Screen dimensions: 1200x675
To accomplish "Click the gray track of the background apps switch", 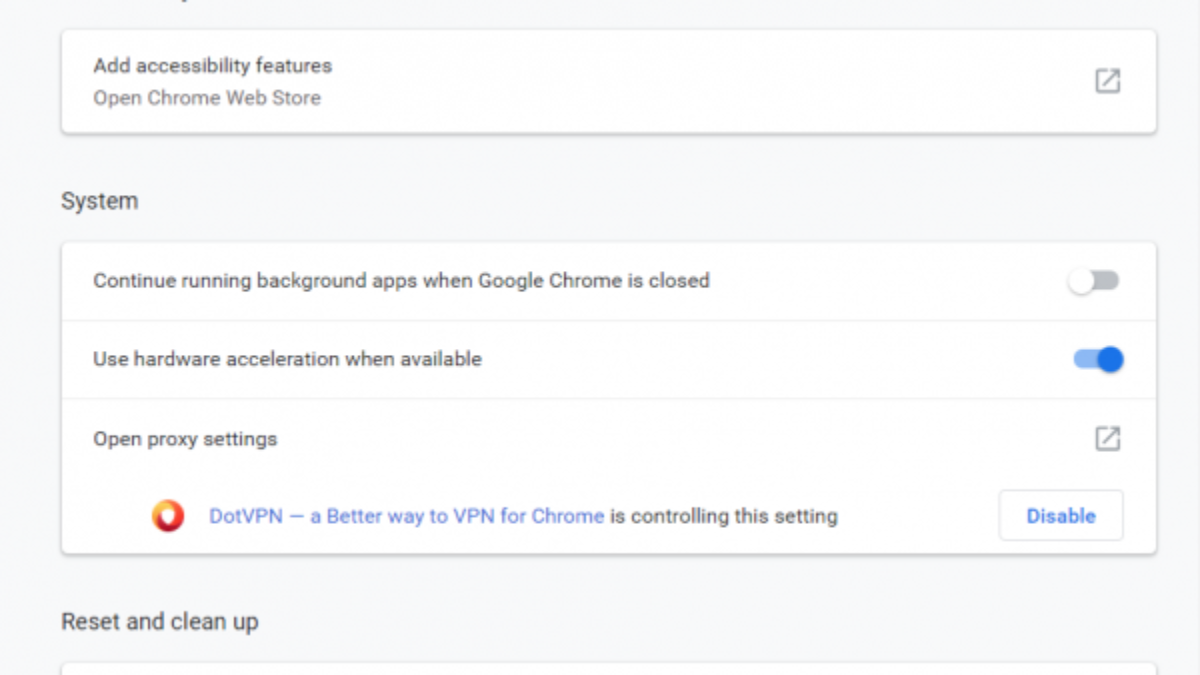I will pos(1107,281).
